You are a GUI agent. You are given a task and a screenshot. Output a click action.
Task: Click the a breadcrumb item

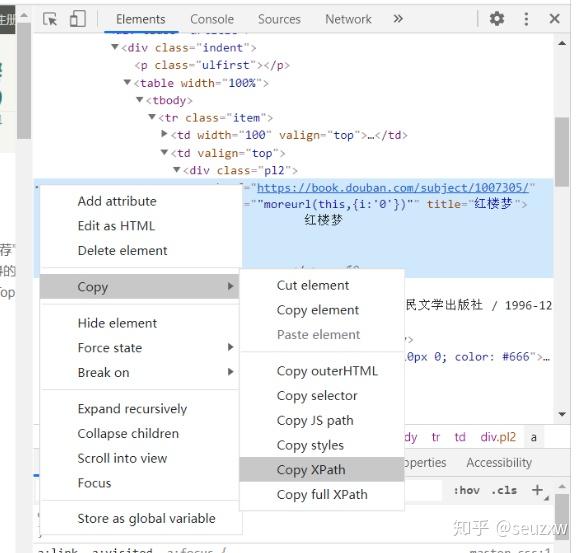(534, 437)
